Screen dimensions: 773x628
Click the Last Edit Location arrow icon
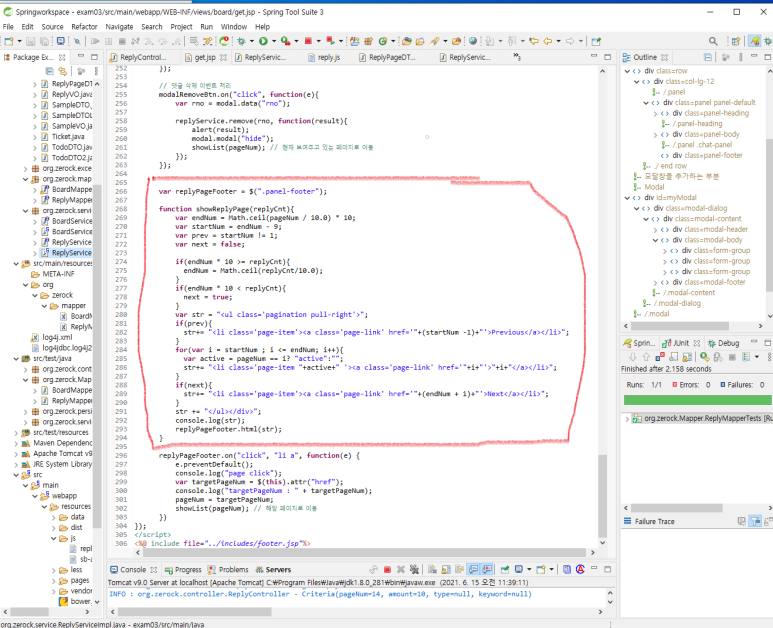[x=534, y=41]
